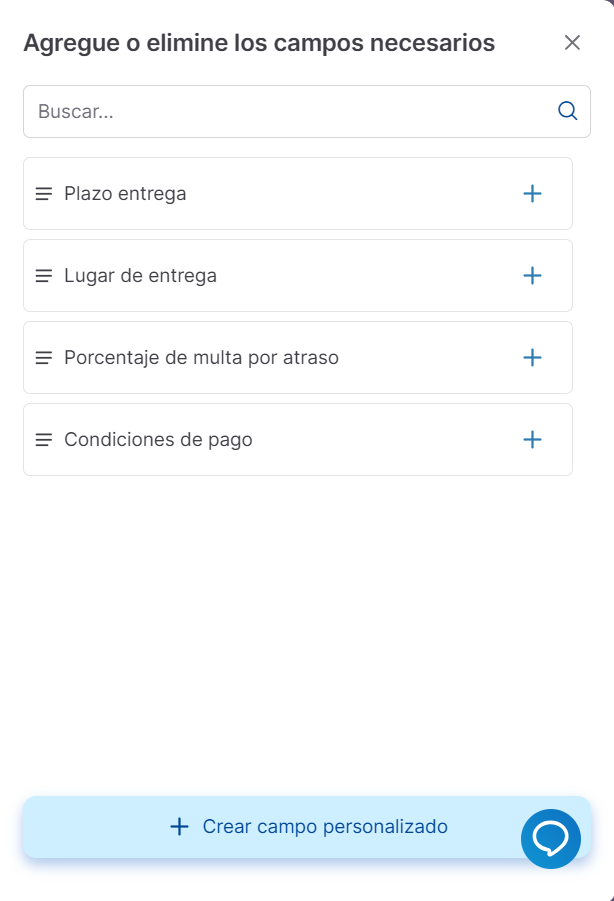Add the "Lugar de entrega" field using plus
Image resolution: width=614 pixels, height=901 pixels.
click(x=532, y=275)
